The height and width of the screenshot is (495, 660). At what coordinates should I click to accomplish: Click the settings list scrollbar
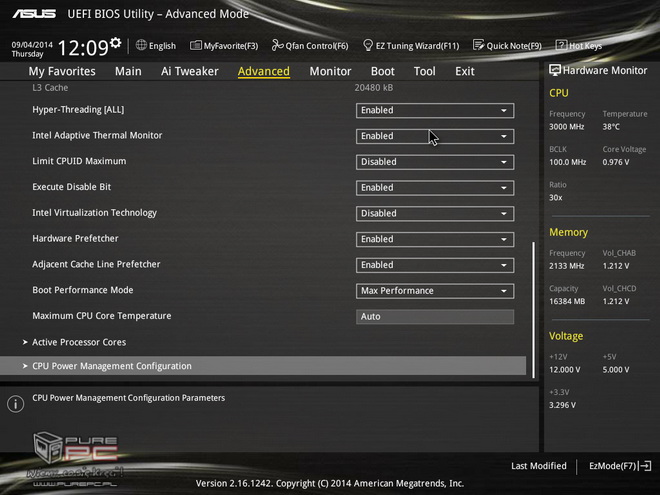click(533, 310)
